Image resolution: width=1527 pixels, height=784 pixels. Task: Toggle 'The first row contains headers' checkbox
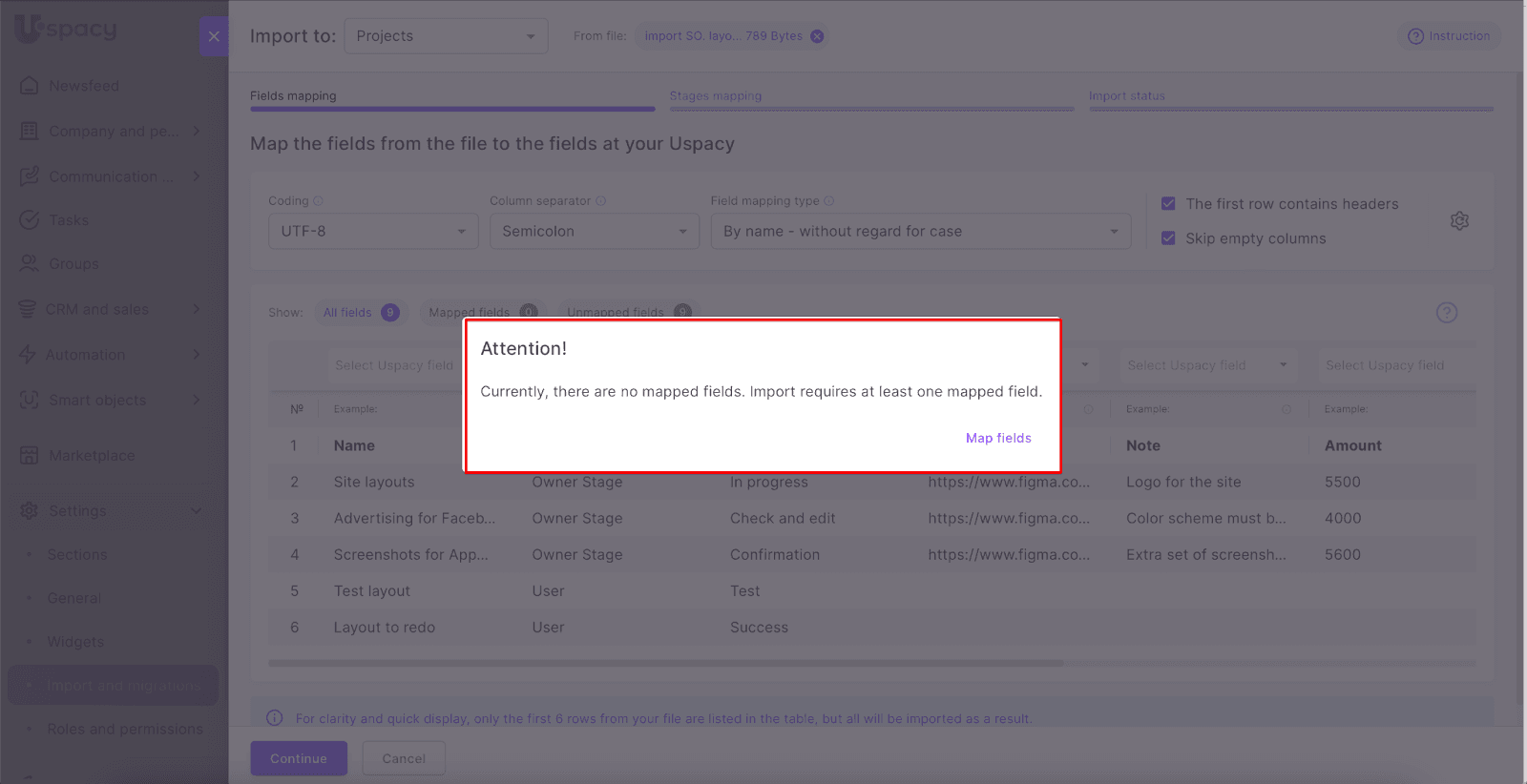pos(1168,204)
